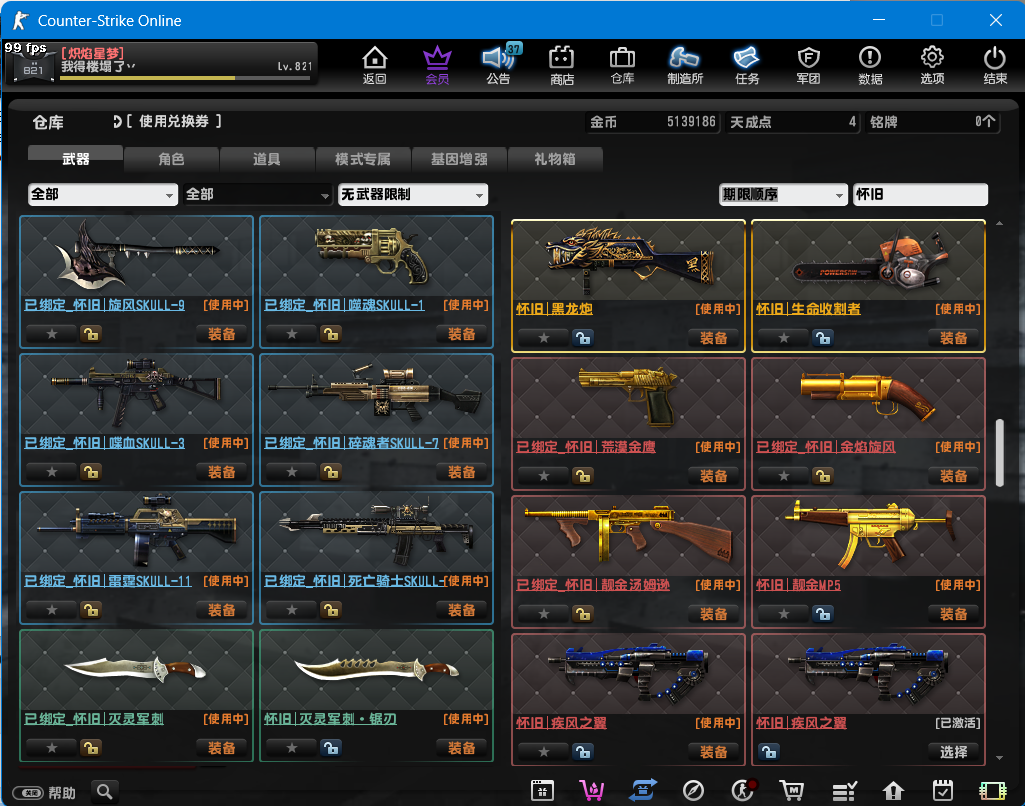Click the scrollbar down arrow
Image resolution: width=1025 pixels, height=806 pixels.
click(x=1000, y=758)
